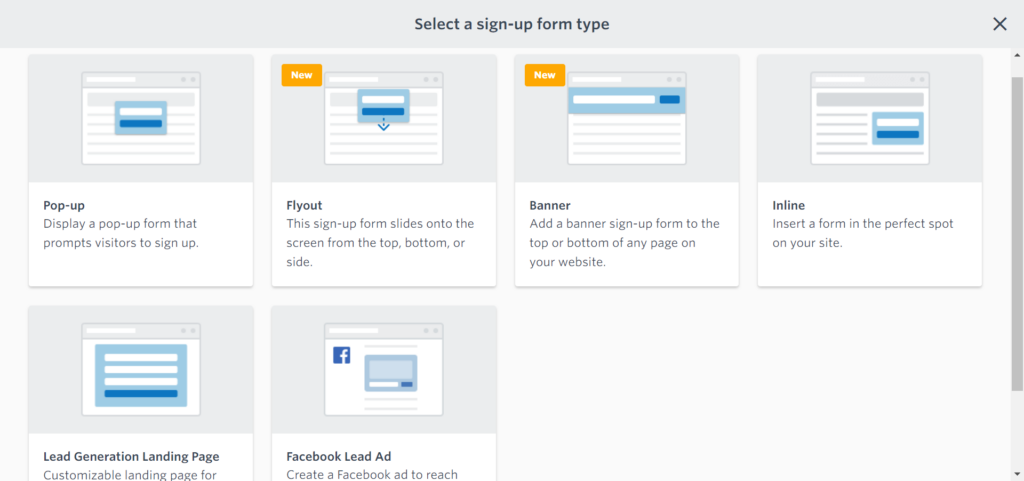
Task: Select the Facebook Lead Ad illustration
Action: pyautogui.click(x=384, y=369)
